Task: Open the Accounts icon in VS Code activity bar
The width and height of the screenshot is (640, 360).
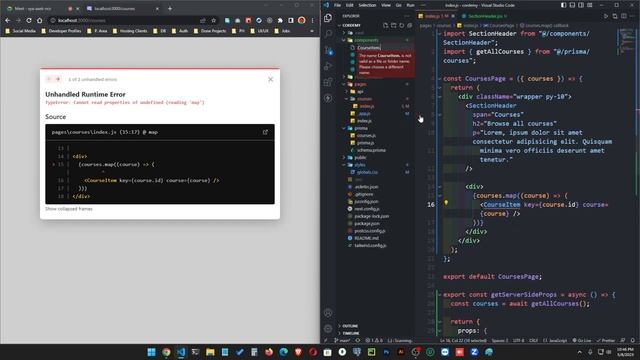Action: pos(328,313)
